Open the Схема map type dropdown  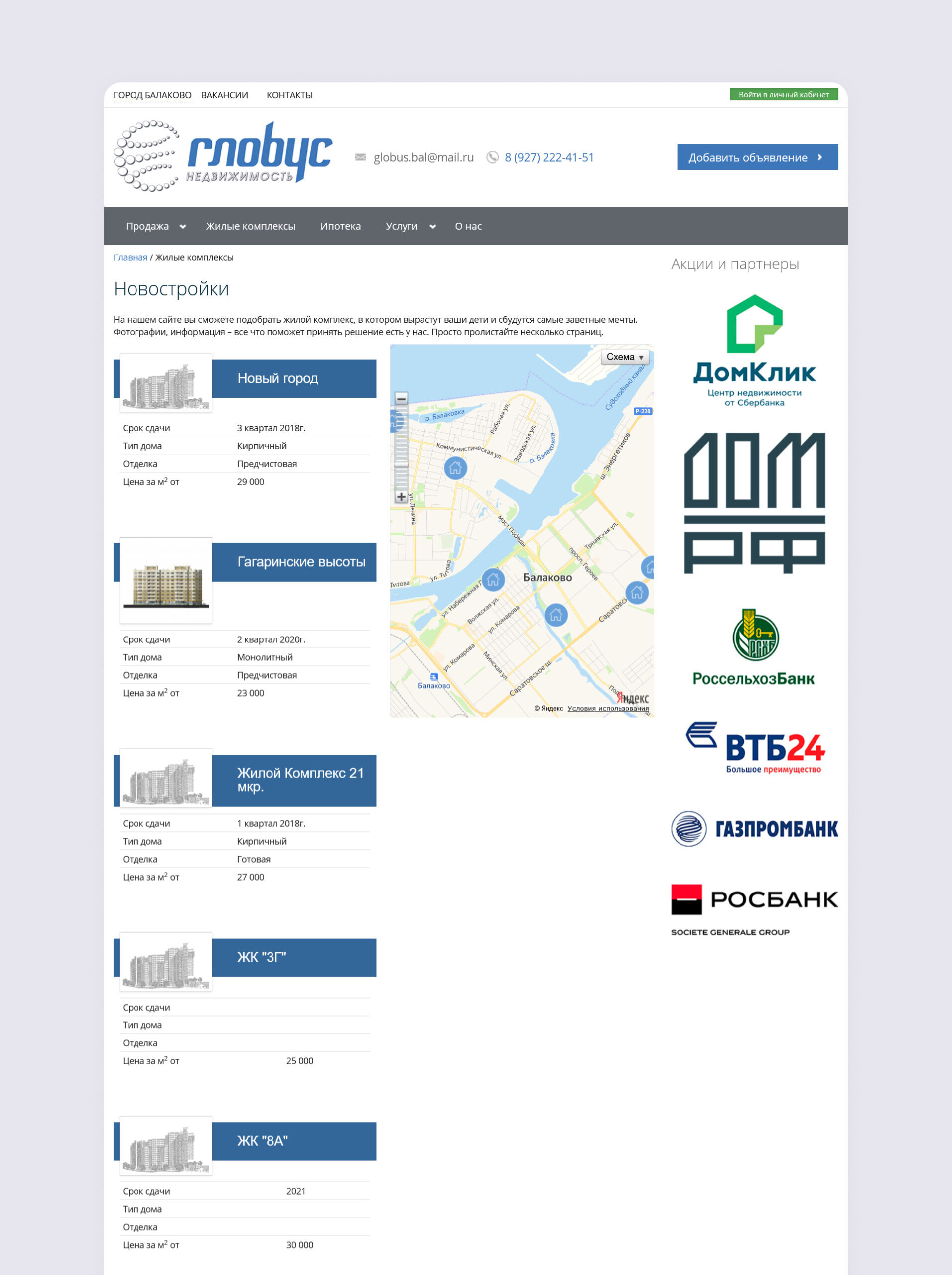tap(625, 357)
